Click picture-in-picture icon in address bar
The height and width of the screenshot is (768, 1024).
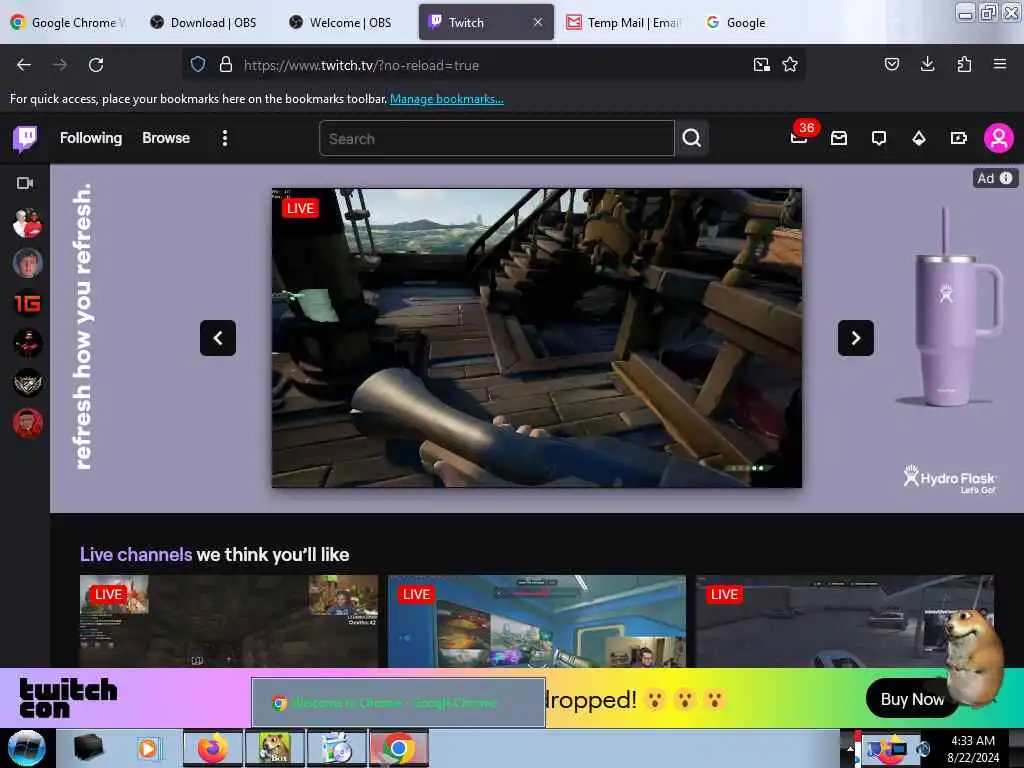pyautogui.click(x=761, y=65)
